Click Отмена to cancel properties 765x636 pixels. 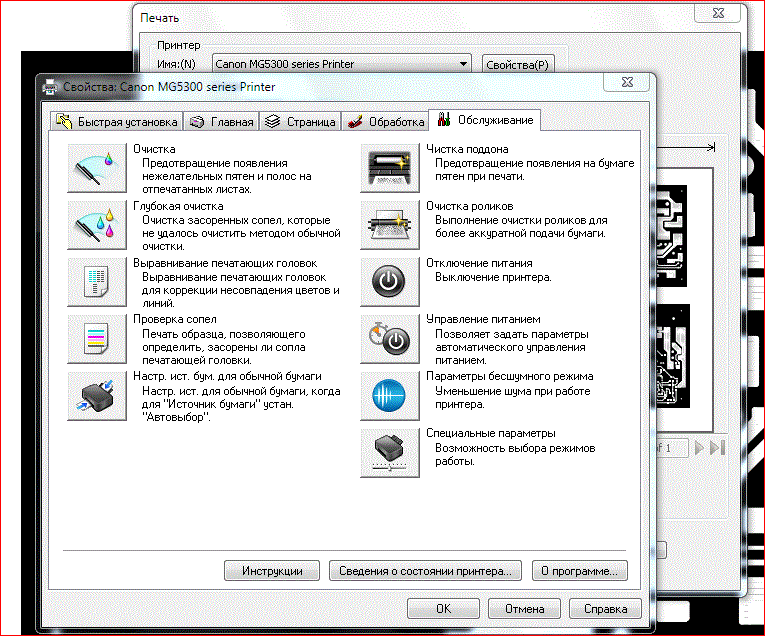coord(524,609)
